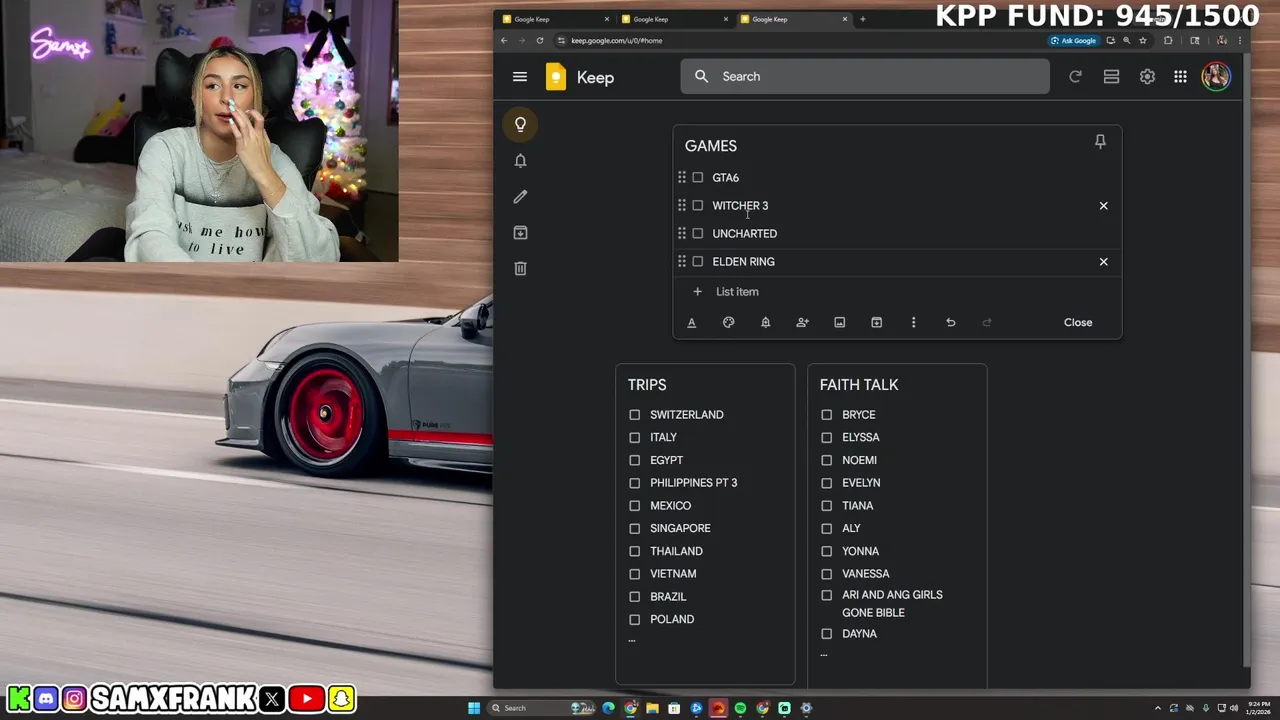
Task: Check off GTA6 in GAMES list
Action: (x=698, y=177)
